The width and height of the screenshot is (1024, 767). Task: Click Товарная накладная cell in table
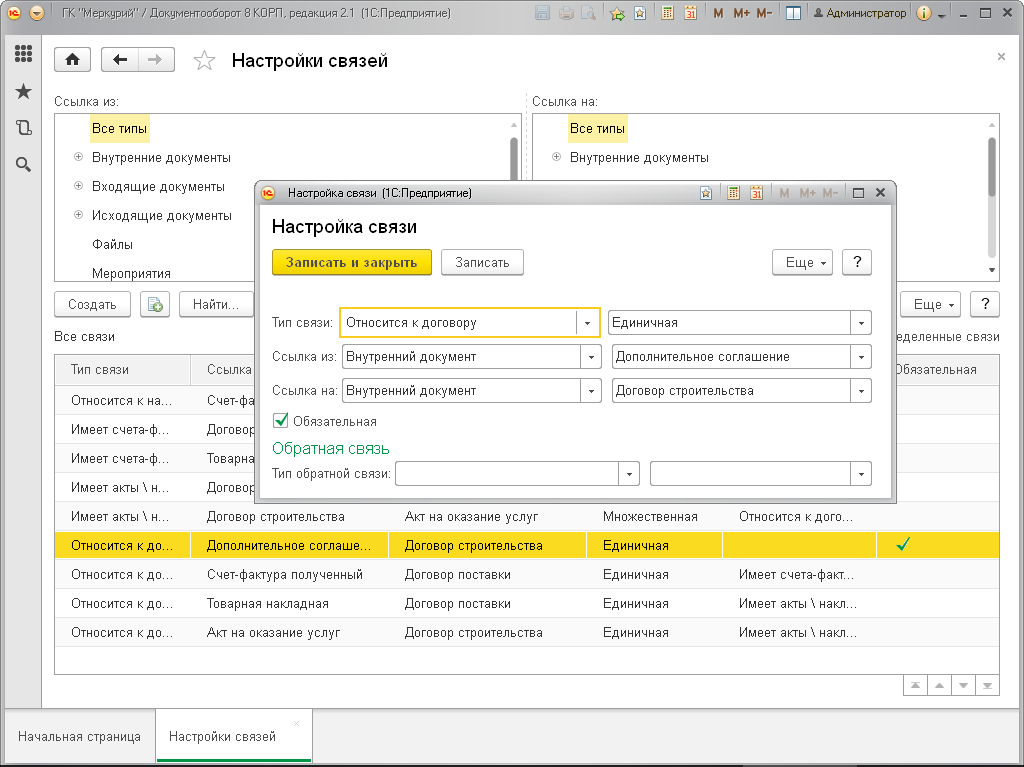coord(268,604)
